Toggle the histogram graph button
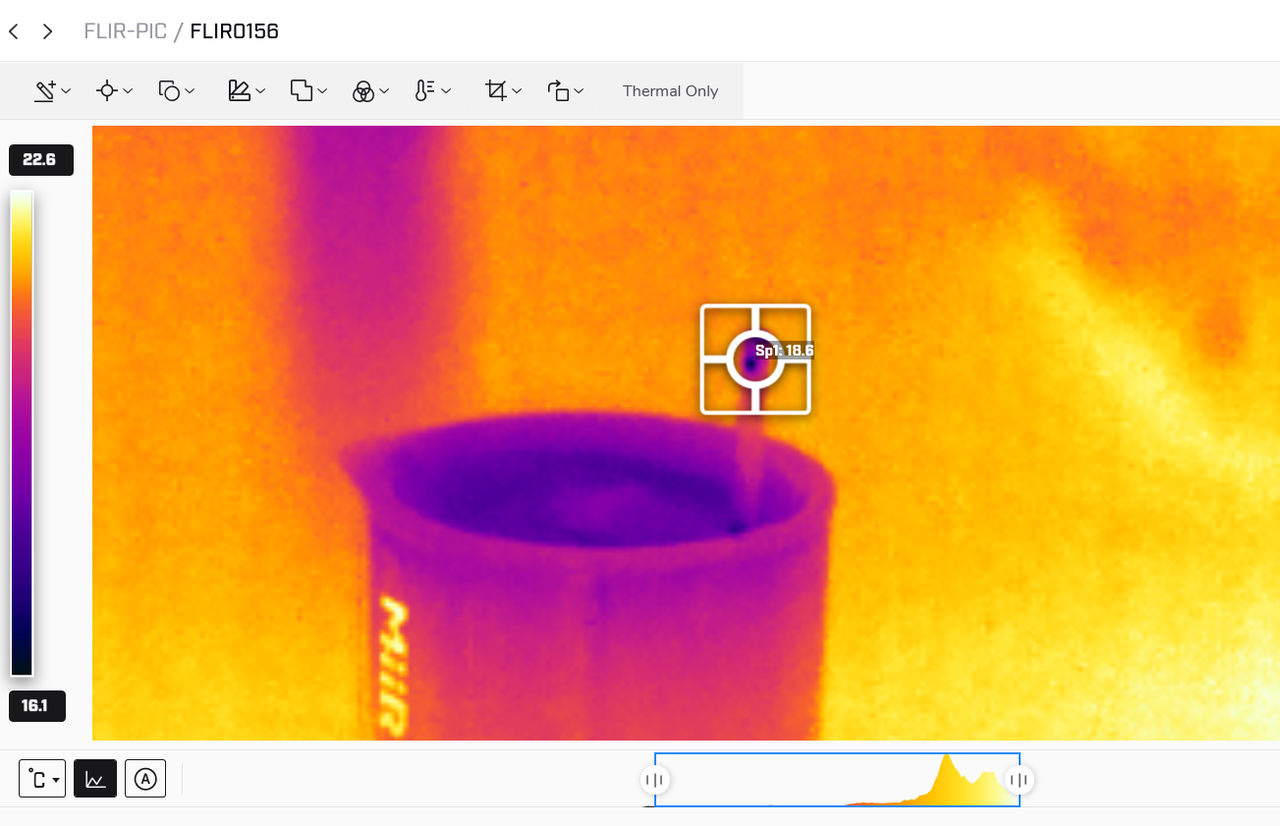 [x=95, y=778]
